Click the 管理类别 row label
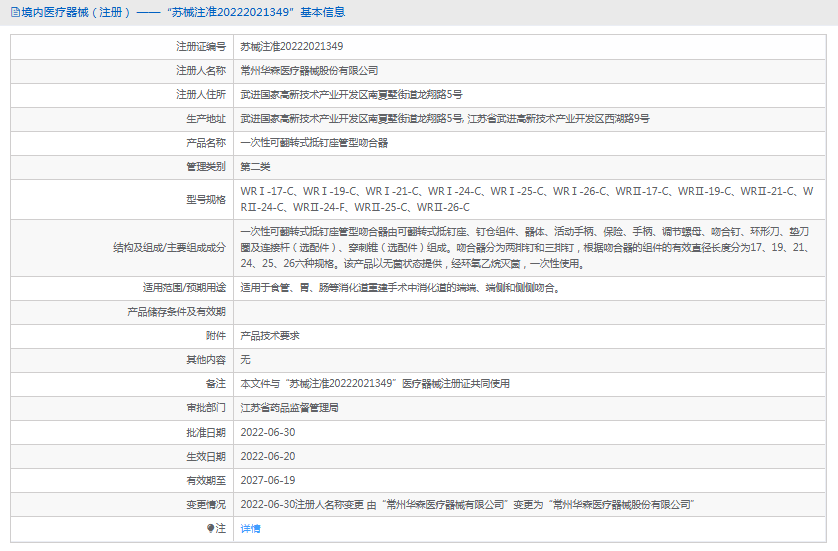This screenshot has height=551, width=838. pos(206,167)
